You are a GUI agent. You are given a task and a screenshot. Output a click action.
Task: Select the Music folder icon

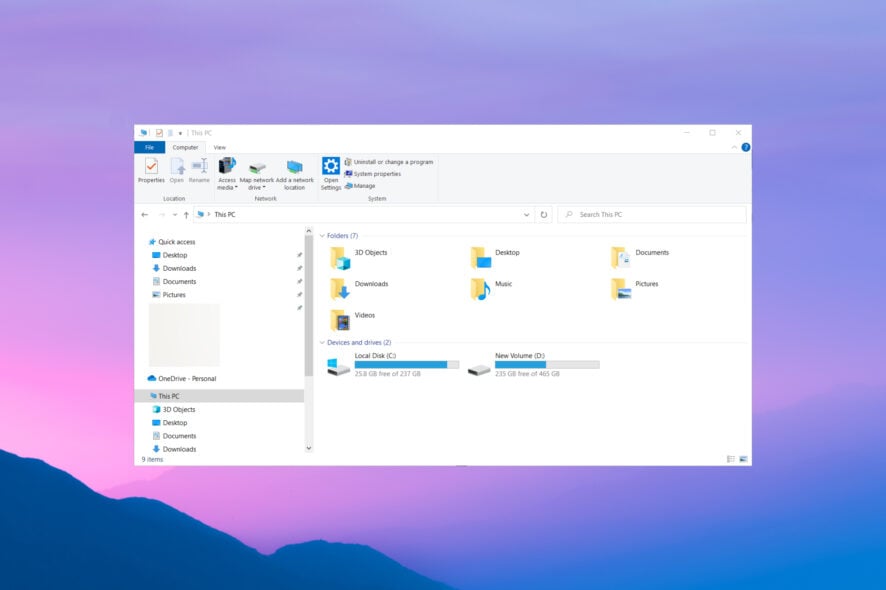(x=480, y=289)
